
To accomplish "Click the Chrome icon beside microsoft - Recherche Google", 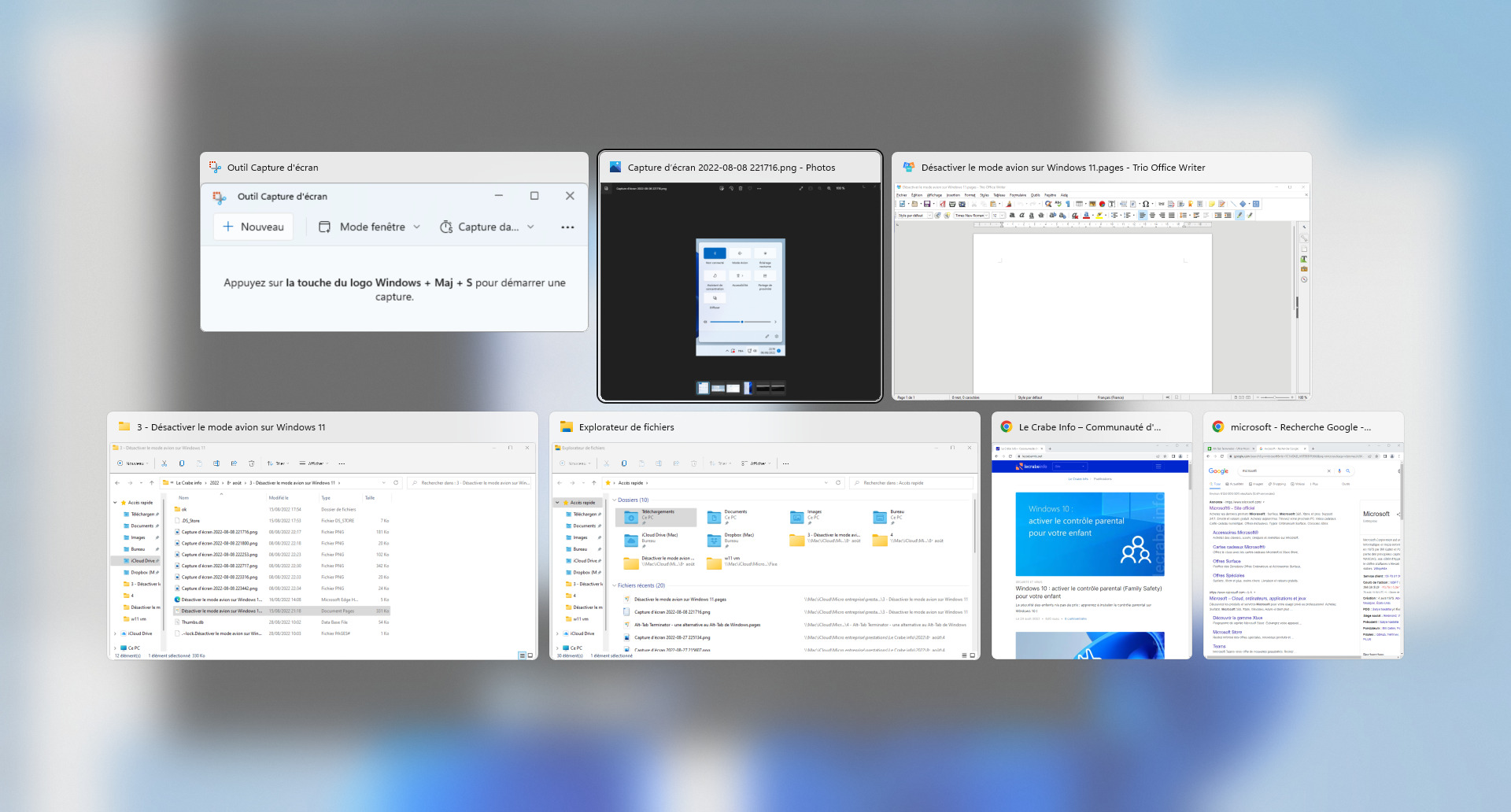I will [x=1217, y=426].
